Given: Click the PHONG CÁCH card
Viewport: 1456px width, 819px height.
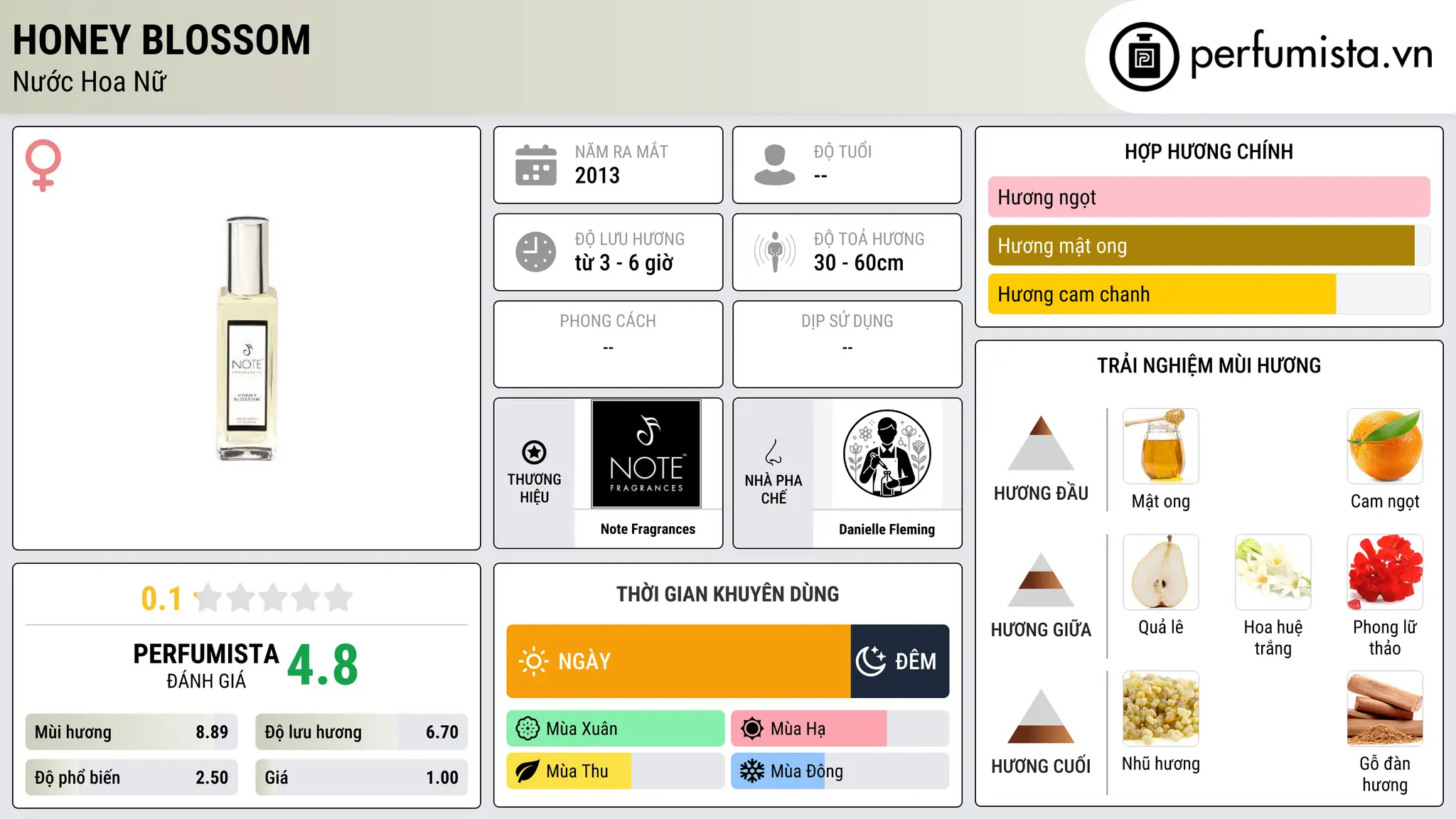Looking at the screenshot, I should [x=608, y=344].
